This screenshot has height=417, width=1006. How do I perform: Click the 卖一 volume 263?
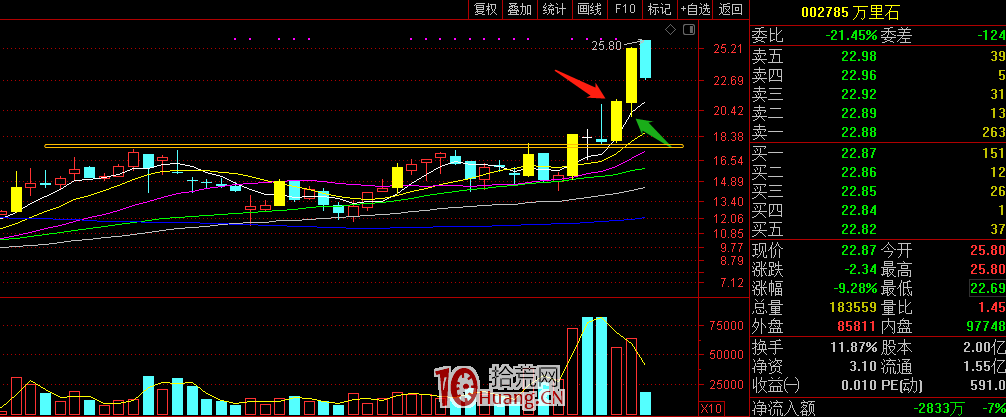[x=993, y=133]
